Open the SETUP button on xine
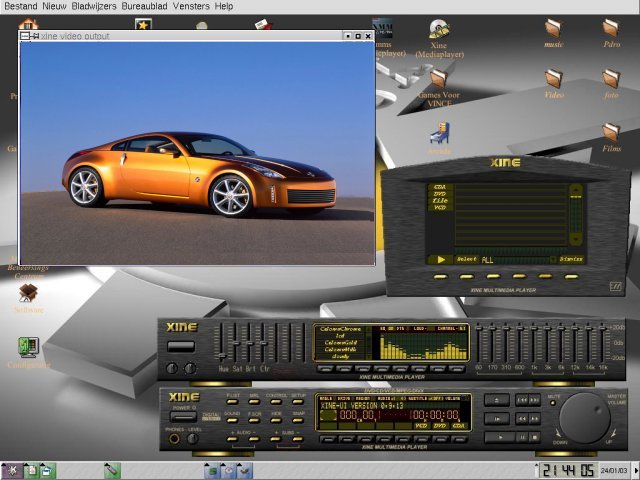640x480 pixels. [x=298, y=402]
